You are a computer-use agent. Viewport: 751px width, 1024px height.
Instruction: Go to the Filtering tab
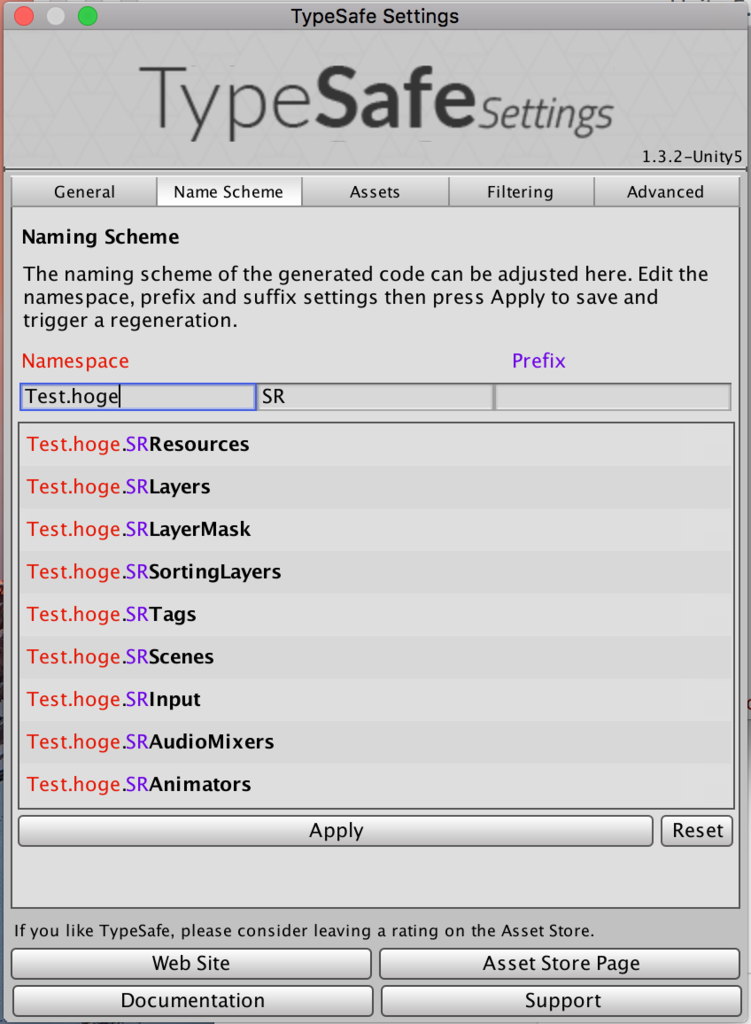(x=520, y=192)
